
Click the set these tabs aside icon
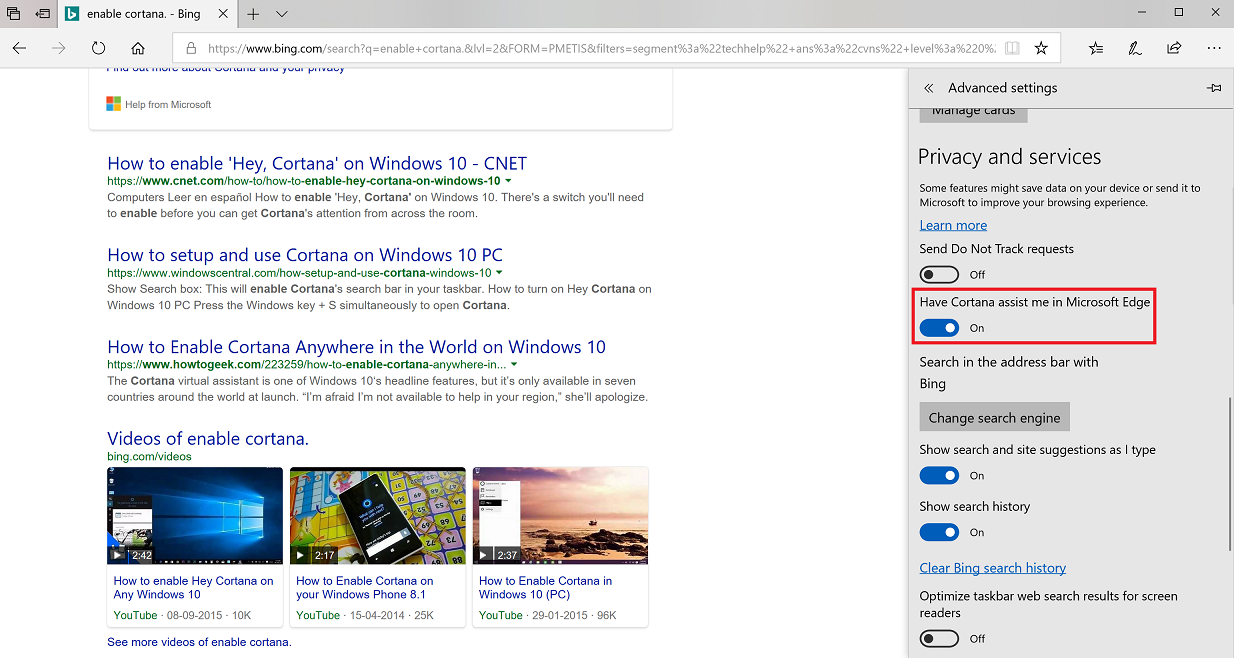(x=43, y=14)
